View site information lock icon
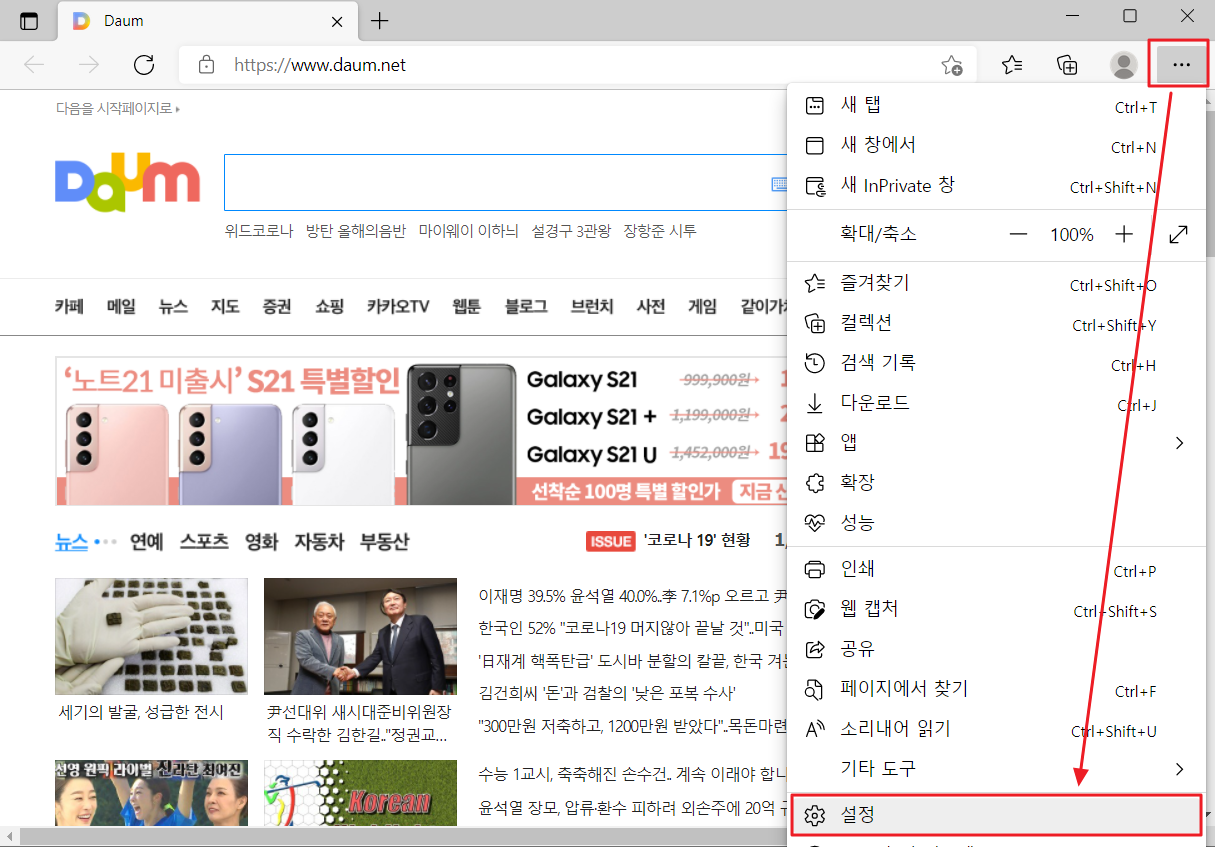Image resolution: width=1215 pixels, height=847 pixels. click(206, 65)
